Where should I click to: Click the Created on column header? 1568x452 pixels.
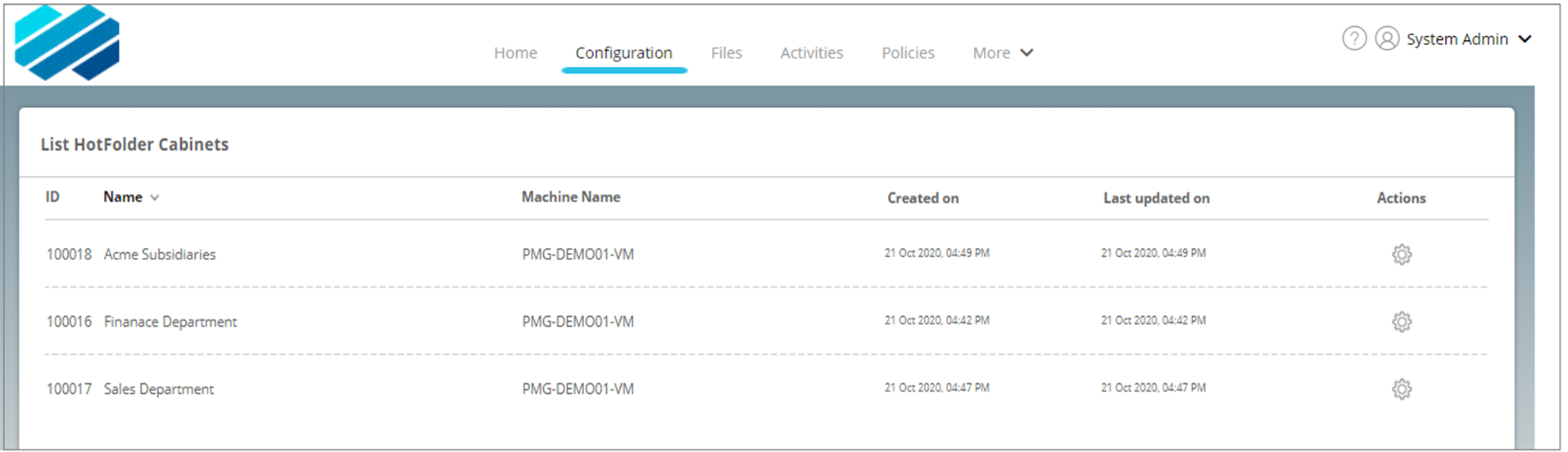click(922, 198)
